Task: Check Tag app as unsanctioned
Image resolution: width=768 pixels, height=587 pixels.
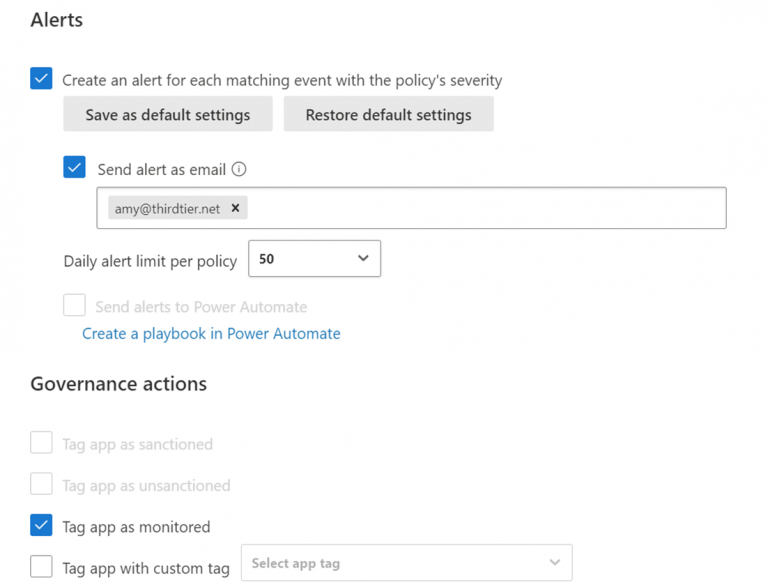Action: click(41, 485)
